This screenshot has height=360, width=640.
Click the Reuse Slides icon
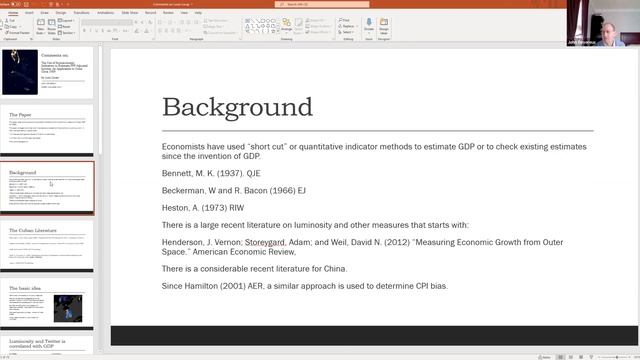51,26
